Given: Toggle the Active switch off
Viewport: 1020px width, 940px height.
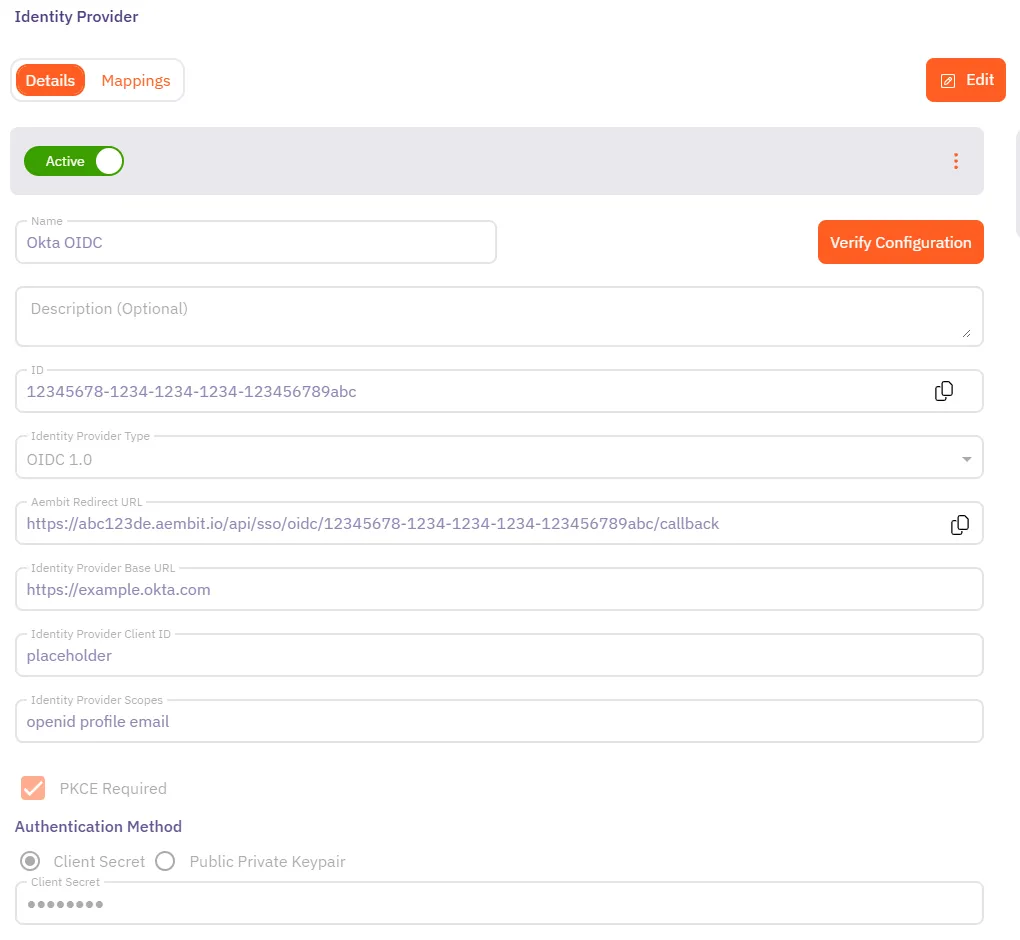Looking at the screenshot, I should (x=74, y=161).
